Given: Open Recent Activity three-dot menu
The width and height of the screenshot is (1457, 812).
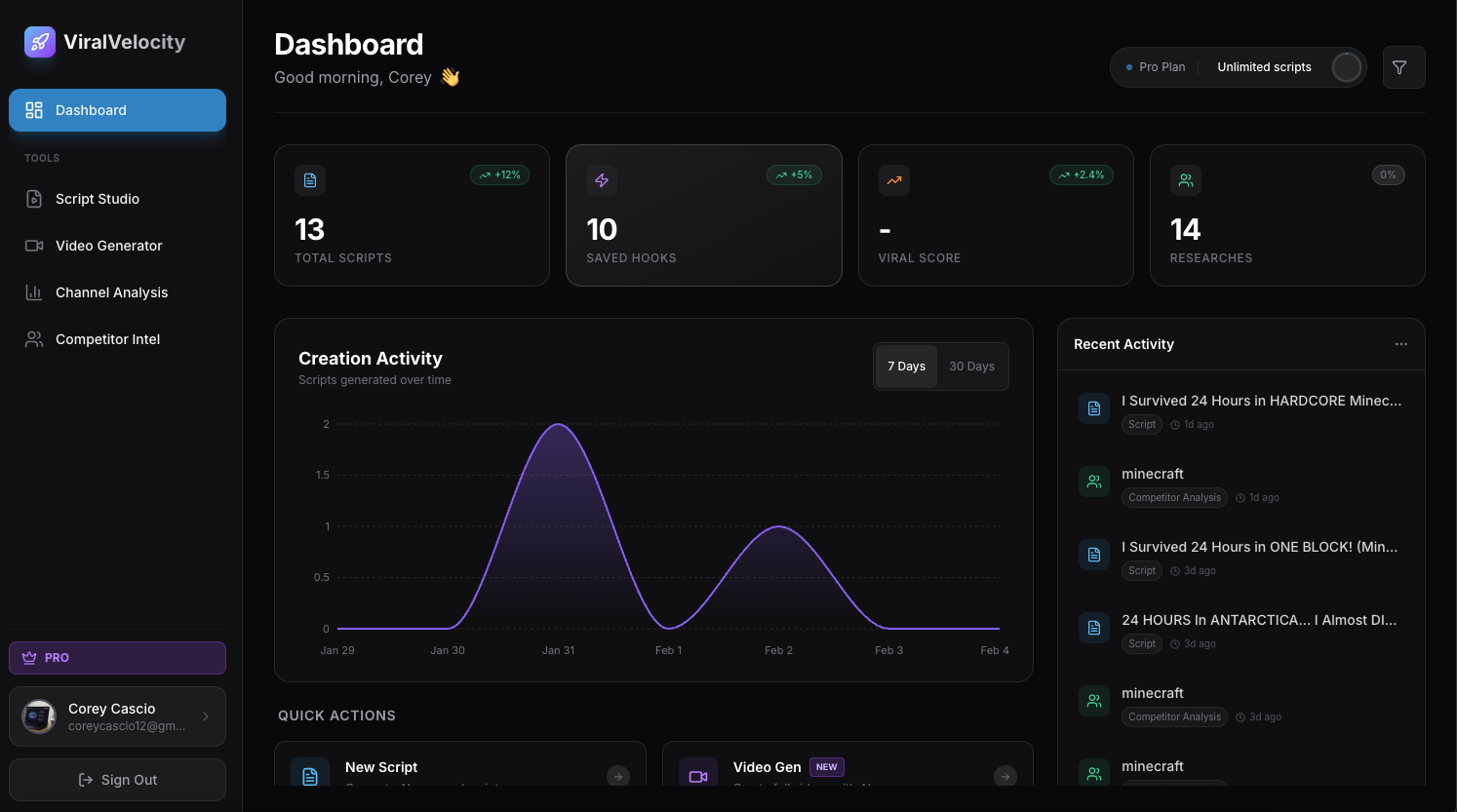Looking at the screenshot, I should coord(1400,344).
